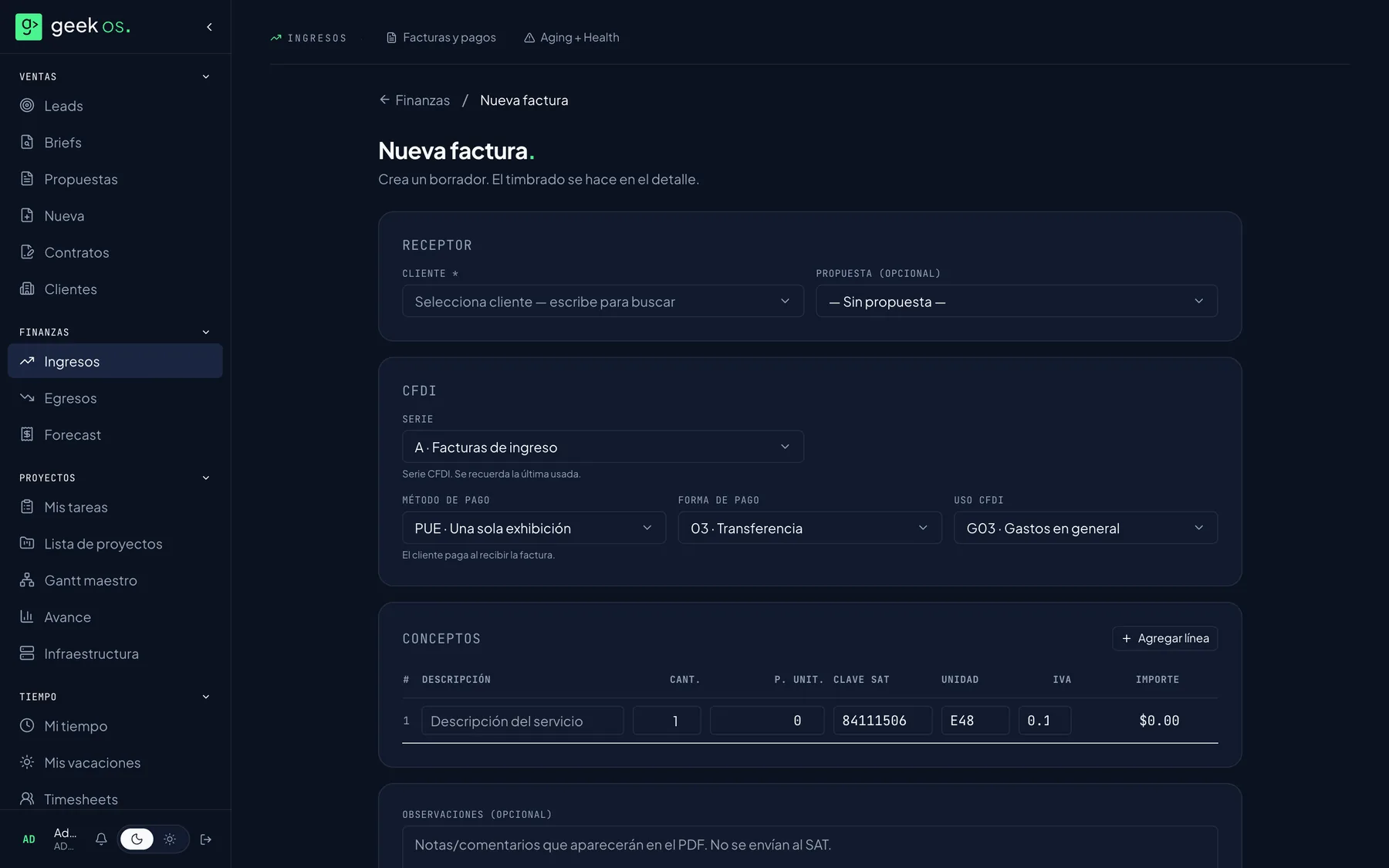The height and width of the screenshot is (868, 1389).
Task: Open Mi tiempo in the sidebar
Action: (115, 726)
